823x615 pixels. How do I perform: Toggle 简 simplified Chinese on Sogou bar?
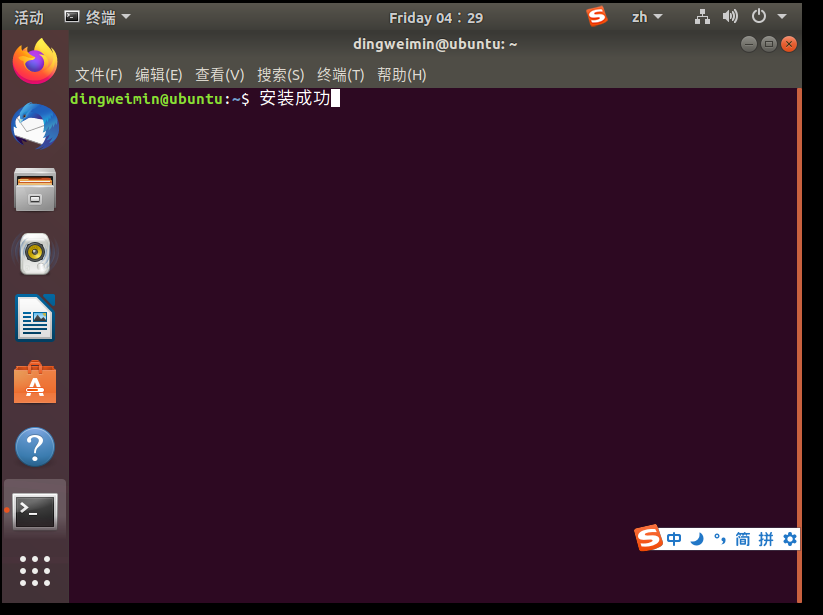[743, 539]
